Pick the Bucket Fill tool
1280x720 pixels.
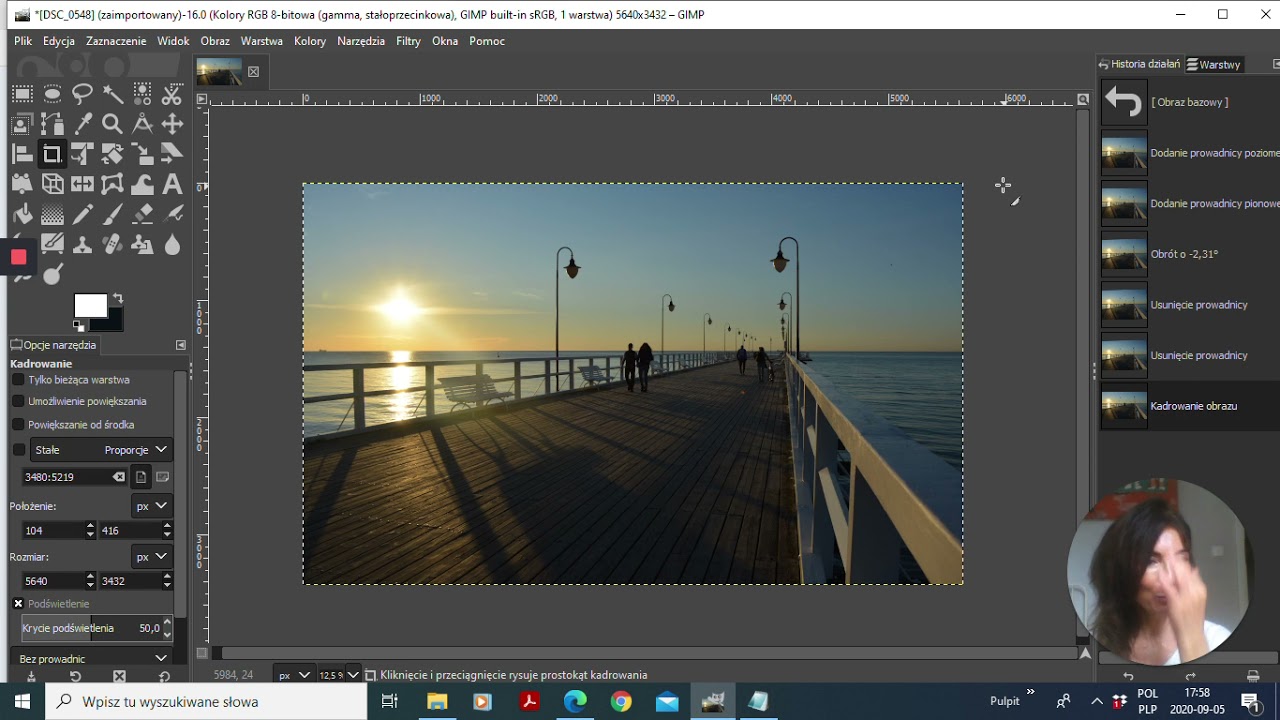click(22, 214)
